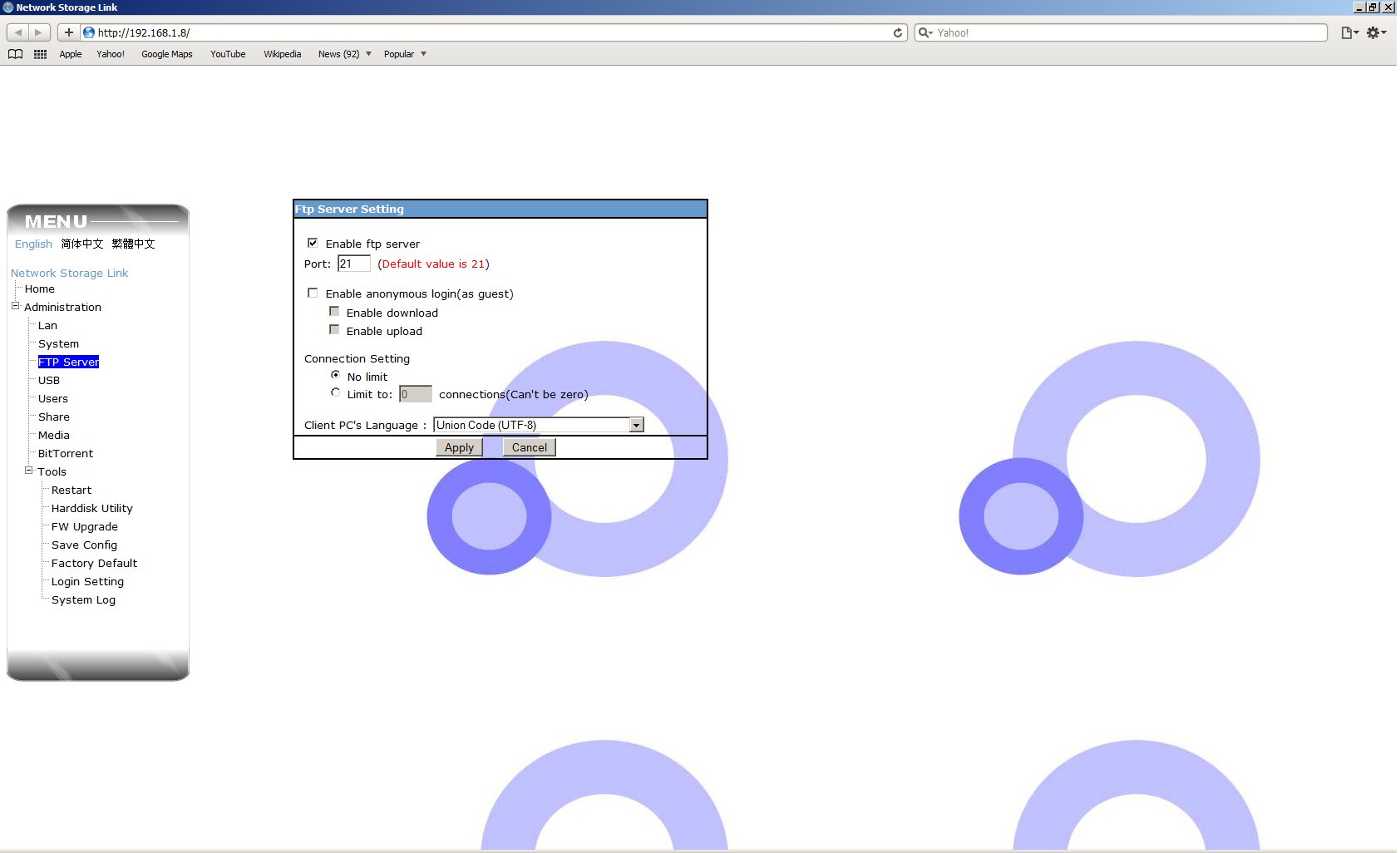The image size is (1400, 853).
Task: Click the browser Back arrow button
Action: coord(18,32)
